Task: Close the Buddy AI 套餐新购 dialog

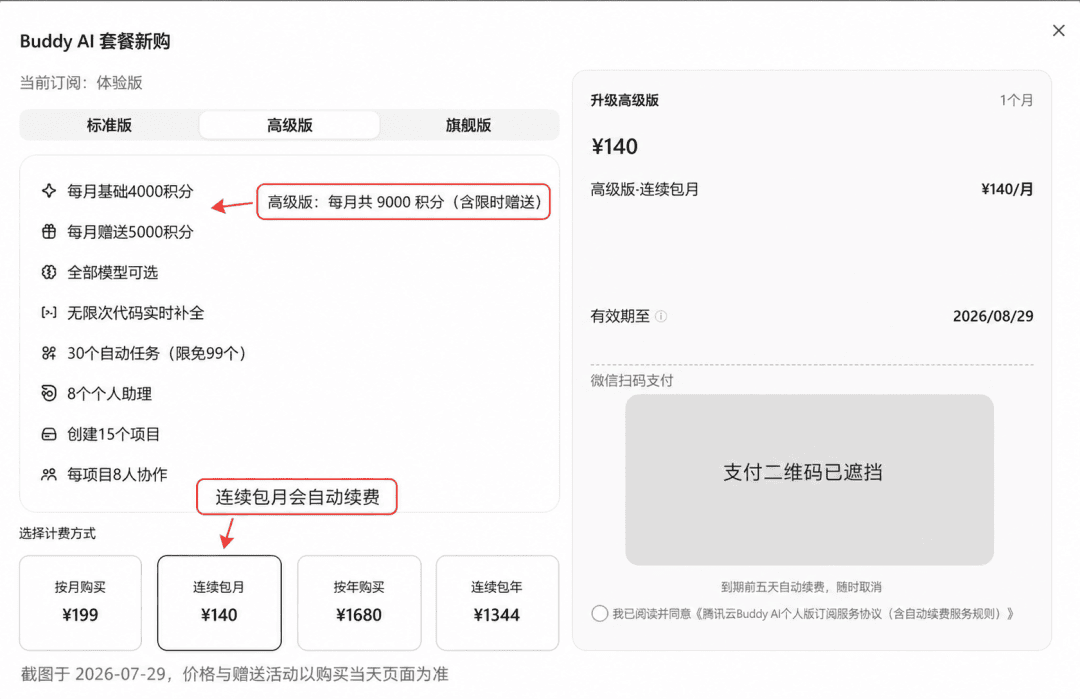Action: coord(1059,30)
